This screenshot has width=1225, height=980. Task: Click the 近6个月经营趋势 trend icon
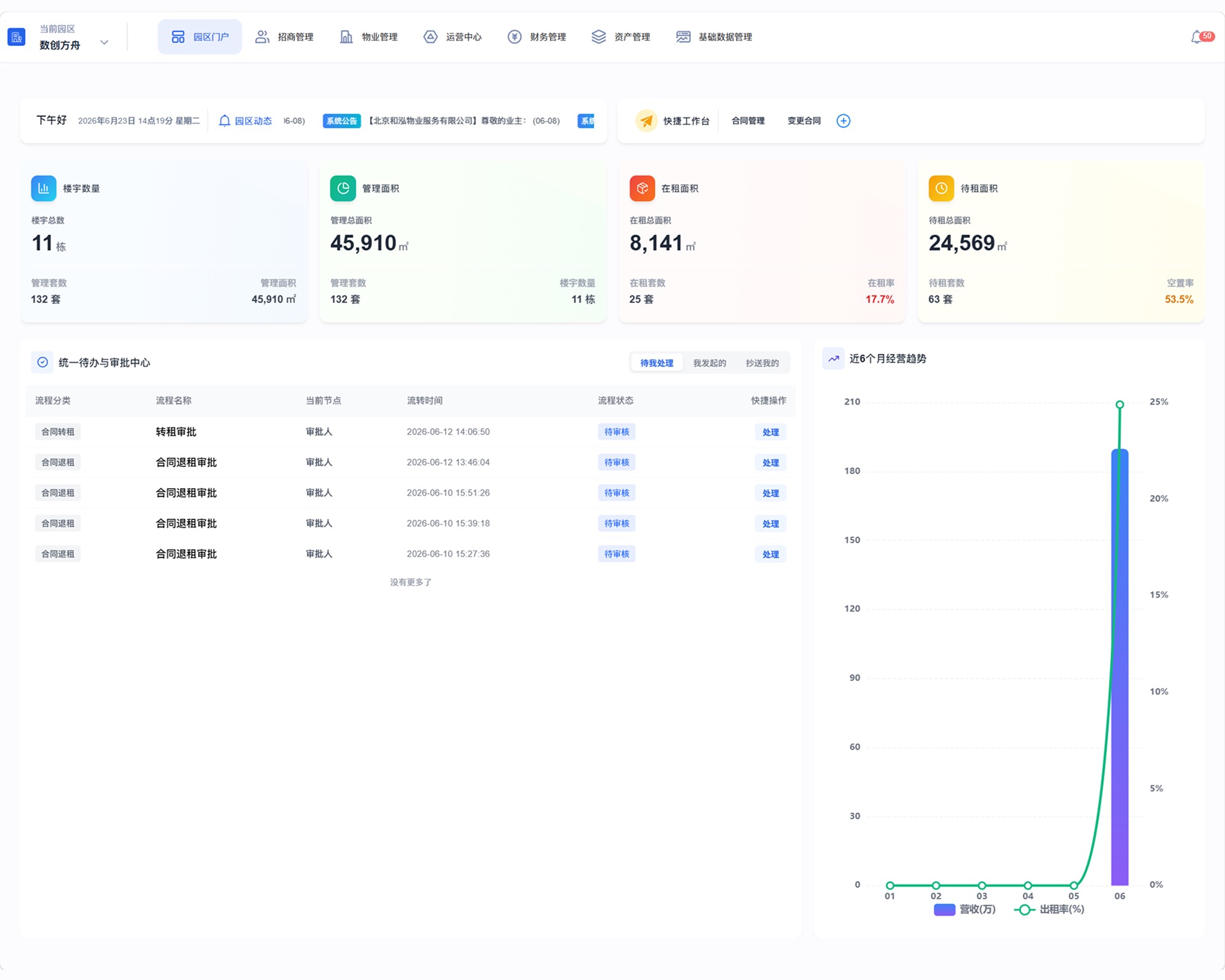point(833,359)
